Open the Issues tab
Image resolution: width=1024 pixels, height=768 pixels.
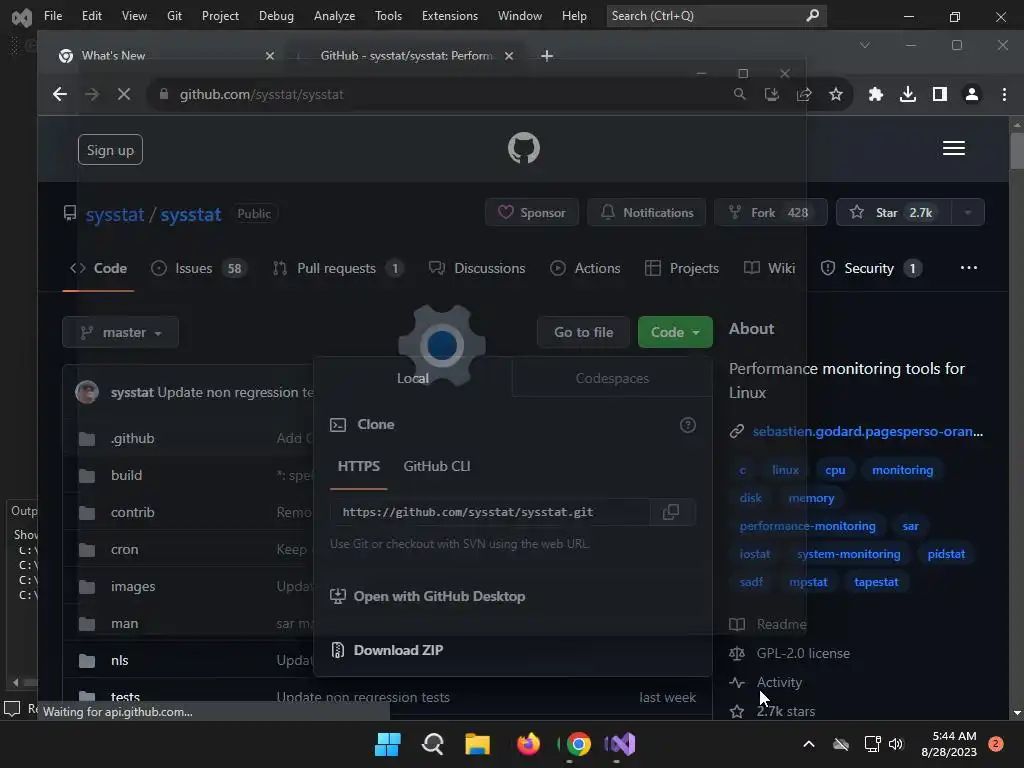[x=199, y=268]
